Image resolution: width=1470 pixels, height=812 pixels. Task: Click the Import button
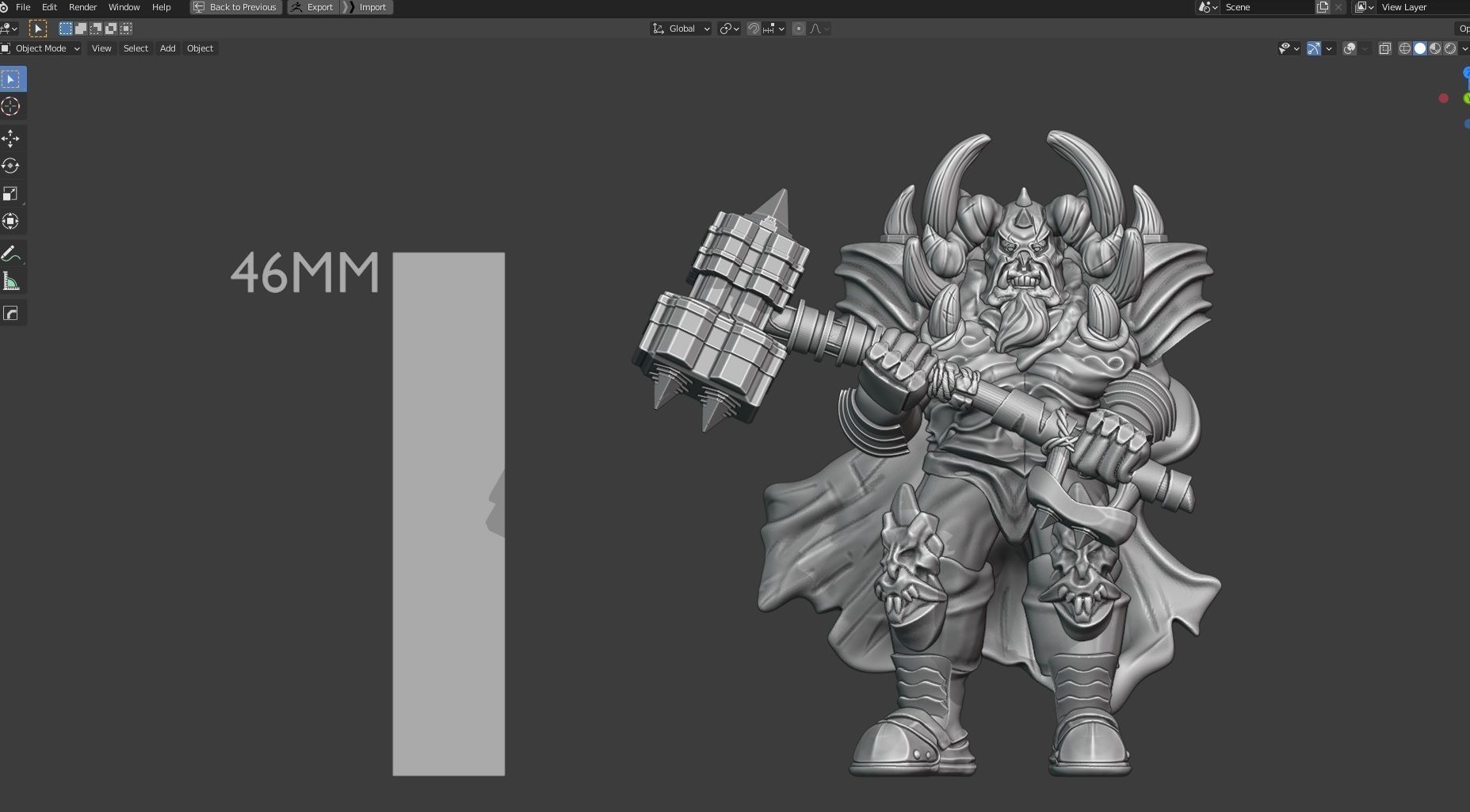coord(367,7)
